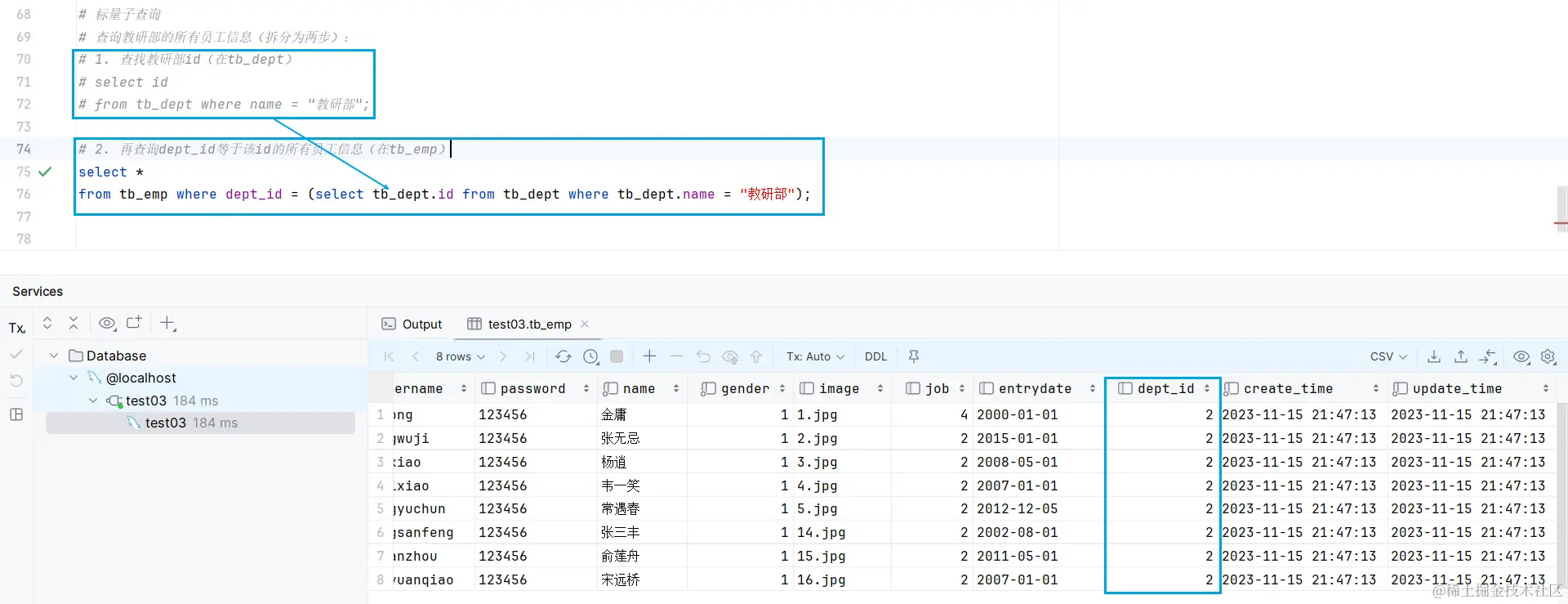Place cursor on editor line 76 SQL statement
Viewport: 1568px width, 604px height.
point(444,194)
